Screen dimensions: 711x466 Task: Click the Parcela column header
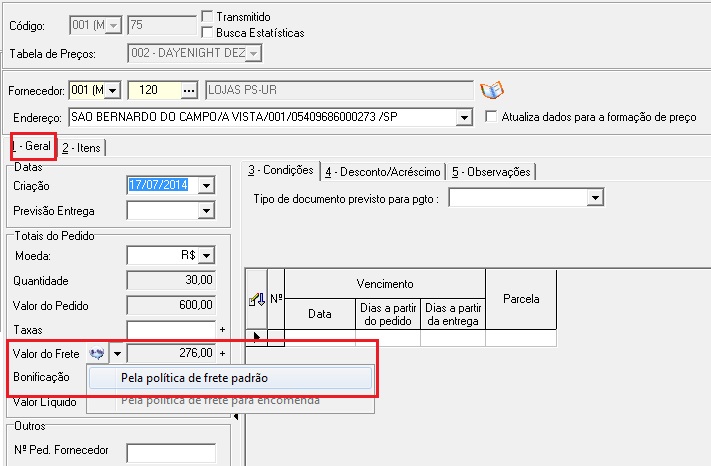tap(521, 299)
